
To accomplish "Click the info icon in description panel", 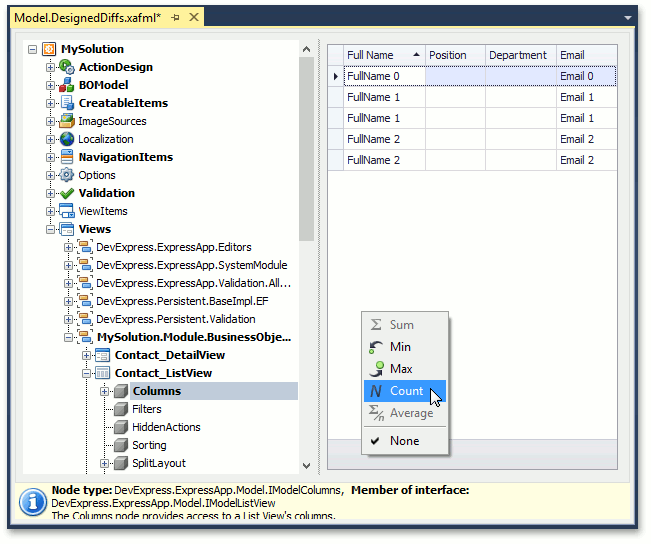I will pyautogui.click(x=33, y=502).
